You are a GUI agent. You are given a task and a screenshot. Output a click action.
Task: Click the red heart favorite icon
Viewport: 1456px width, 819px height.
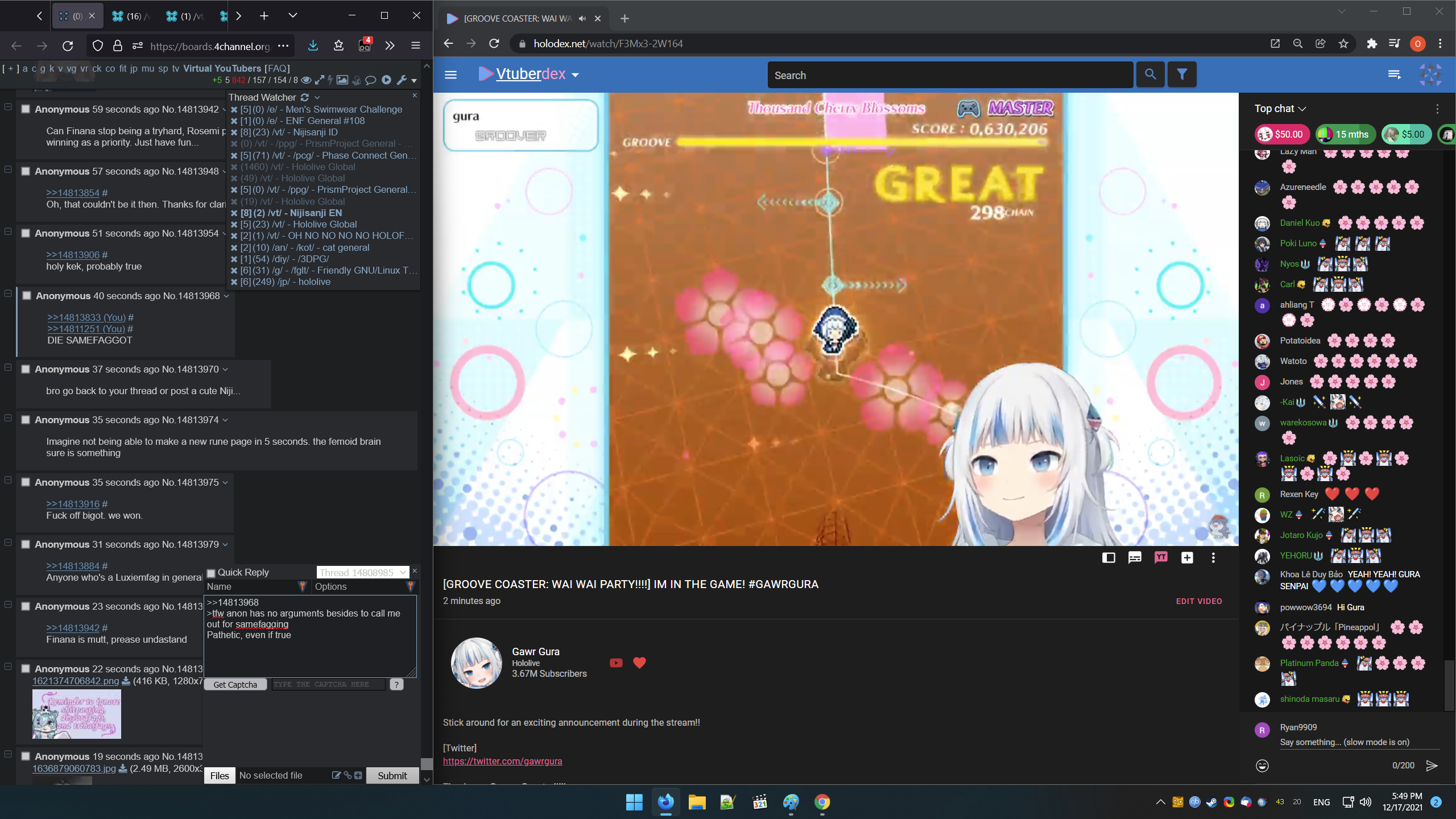pos(639,663)
